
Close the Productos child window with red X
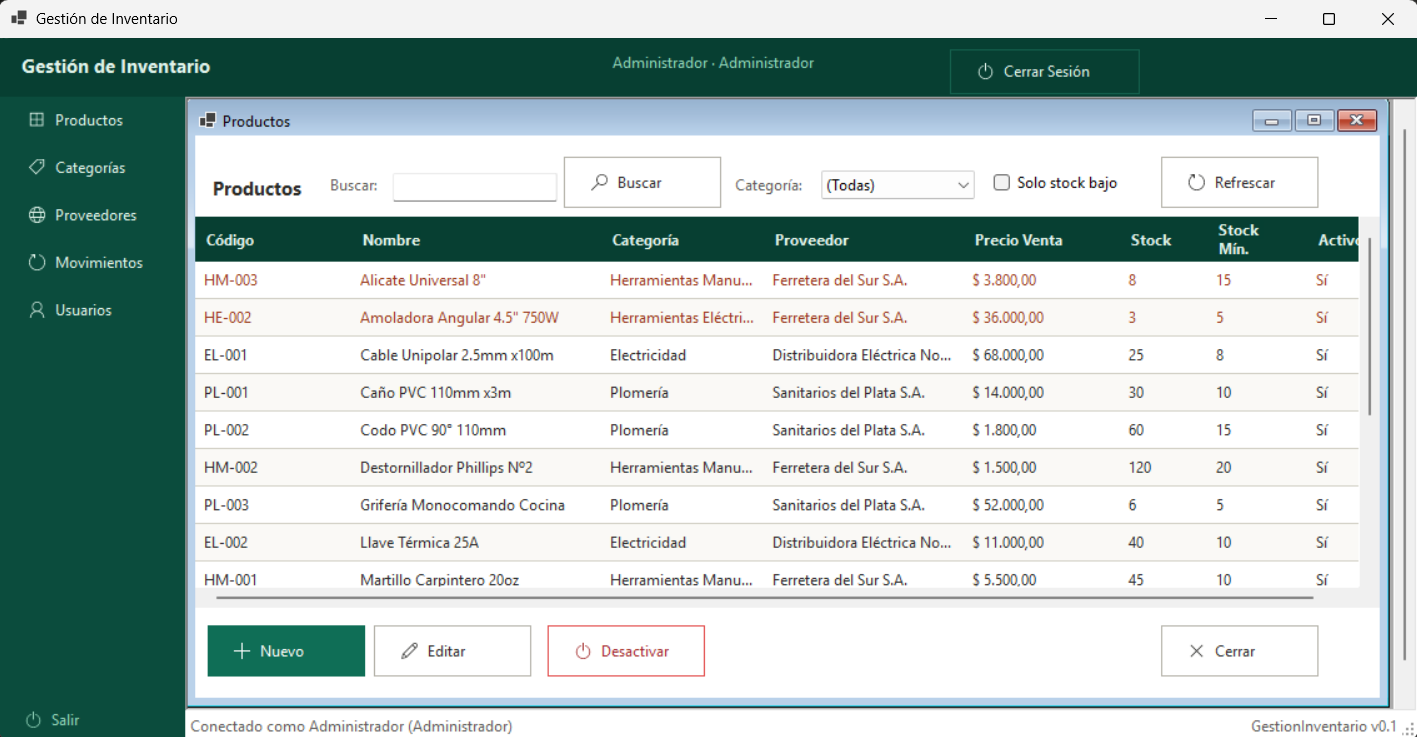pyautogui.click(x=1357, y=121)
